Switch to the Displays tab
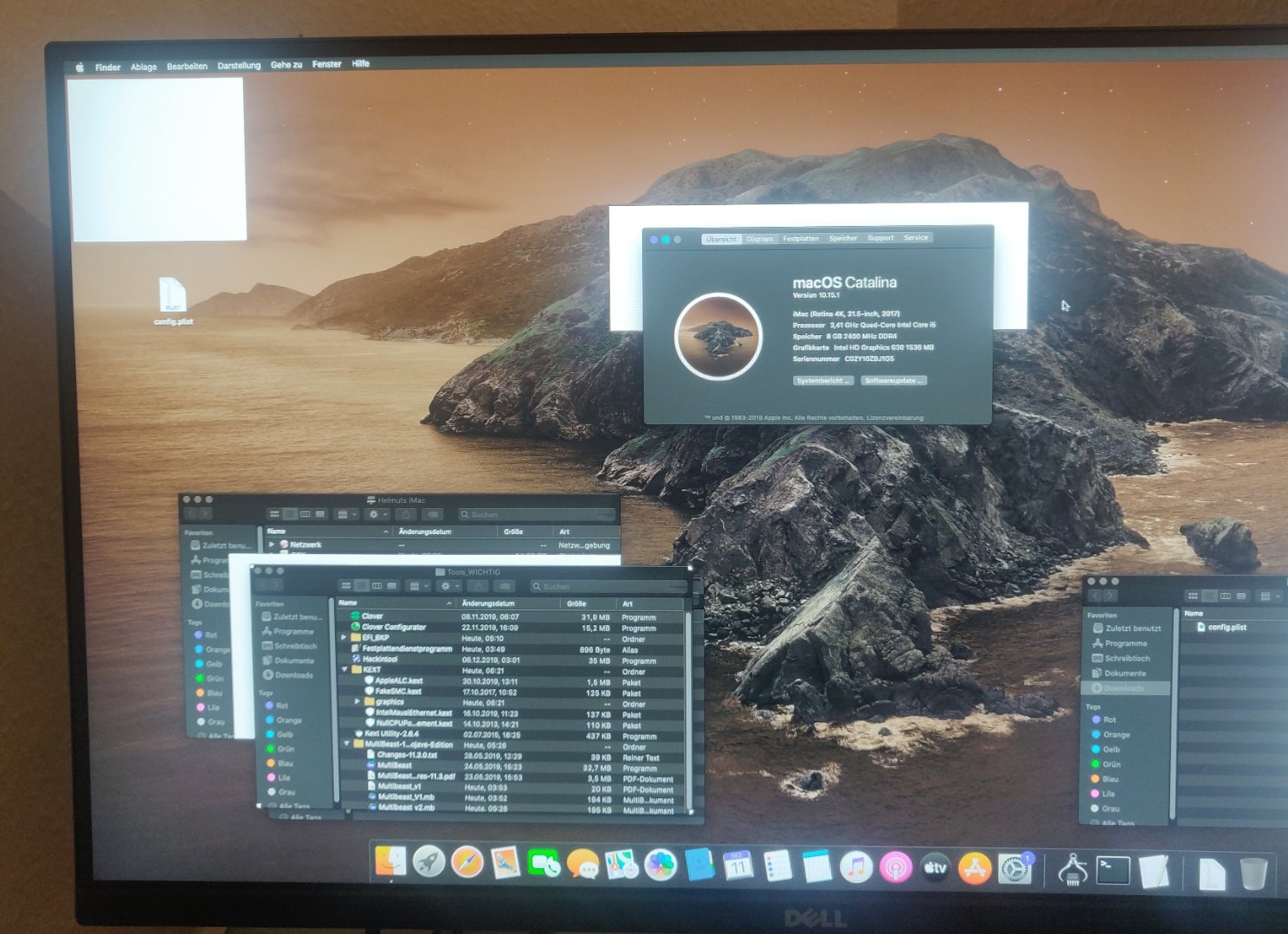The width and height of the screenshot is (1288, 934). tap(759, 239)
